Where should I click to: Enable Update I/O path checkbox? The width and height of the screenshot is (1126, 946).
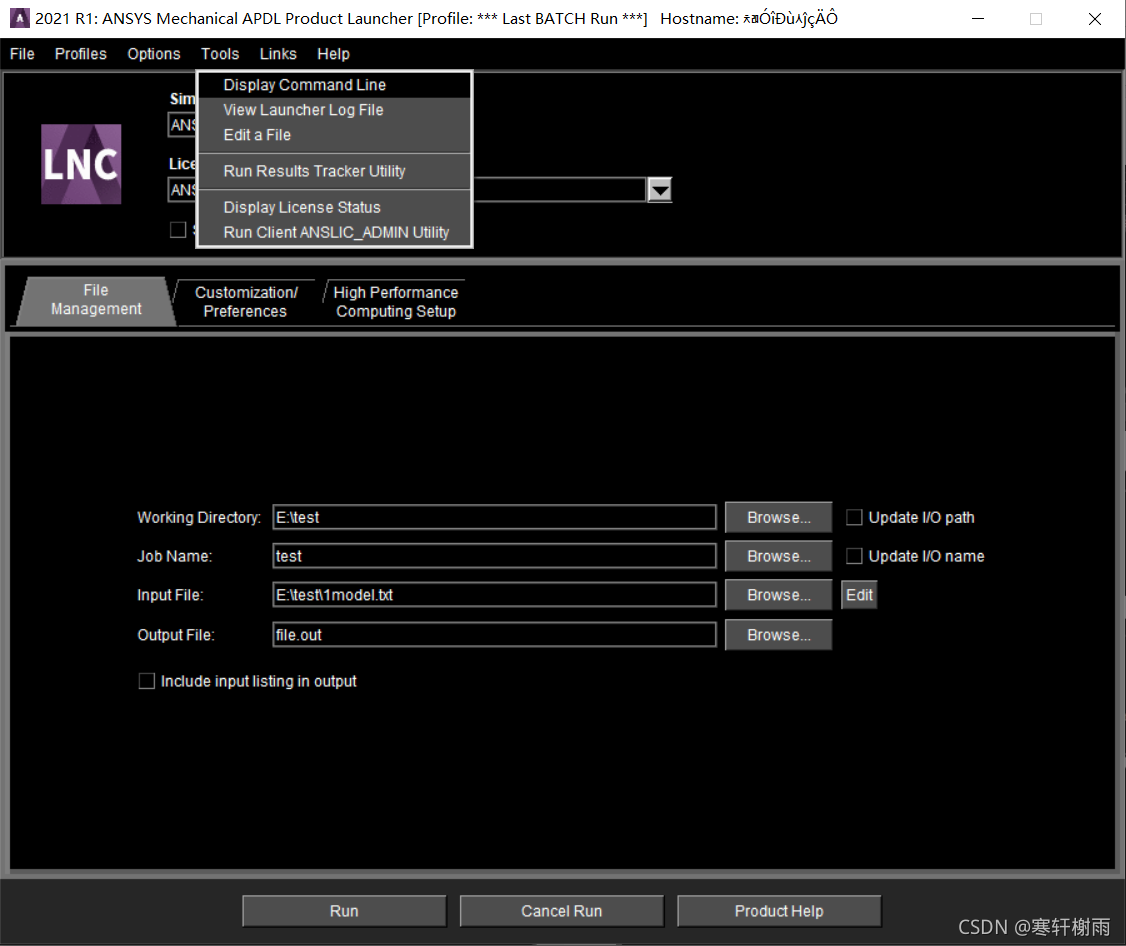click(854, 517)
